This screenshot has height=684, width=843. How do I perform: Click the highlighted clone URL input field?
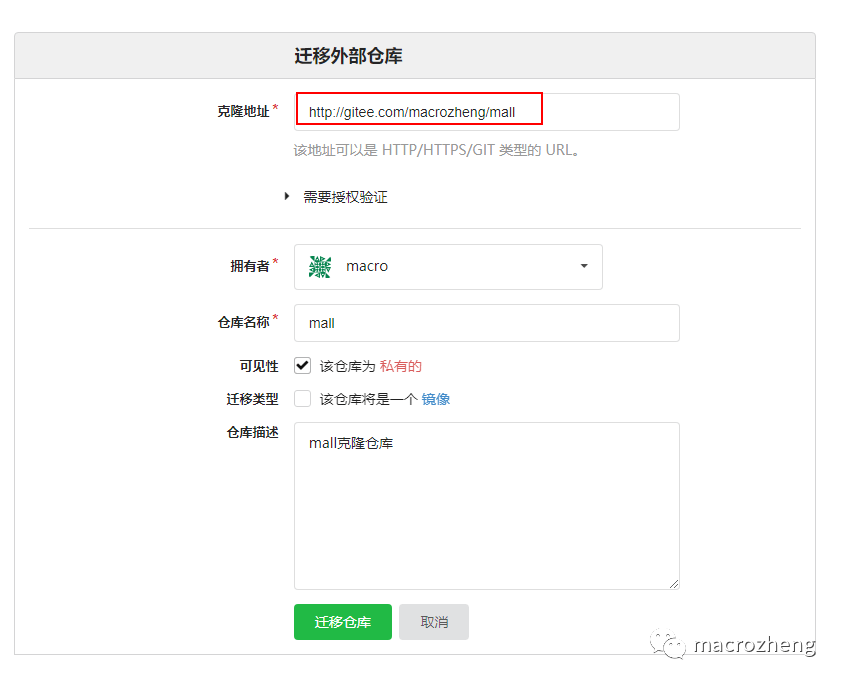pyautogui.click(x=418, y=111)
